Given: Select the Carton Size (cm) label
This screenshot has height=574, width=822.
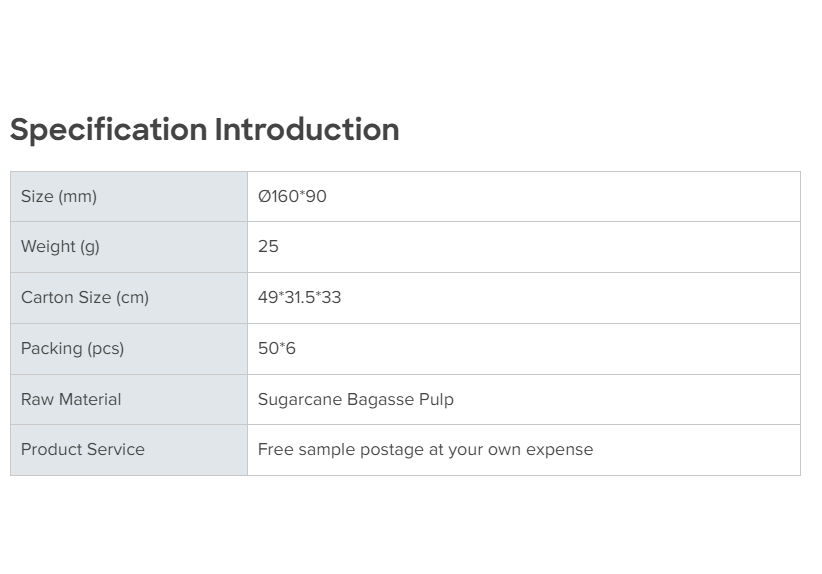Looking at the screenshot, I should pos(85,298).
